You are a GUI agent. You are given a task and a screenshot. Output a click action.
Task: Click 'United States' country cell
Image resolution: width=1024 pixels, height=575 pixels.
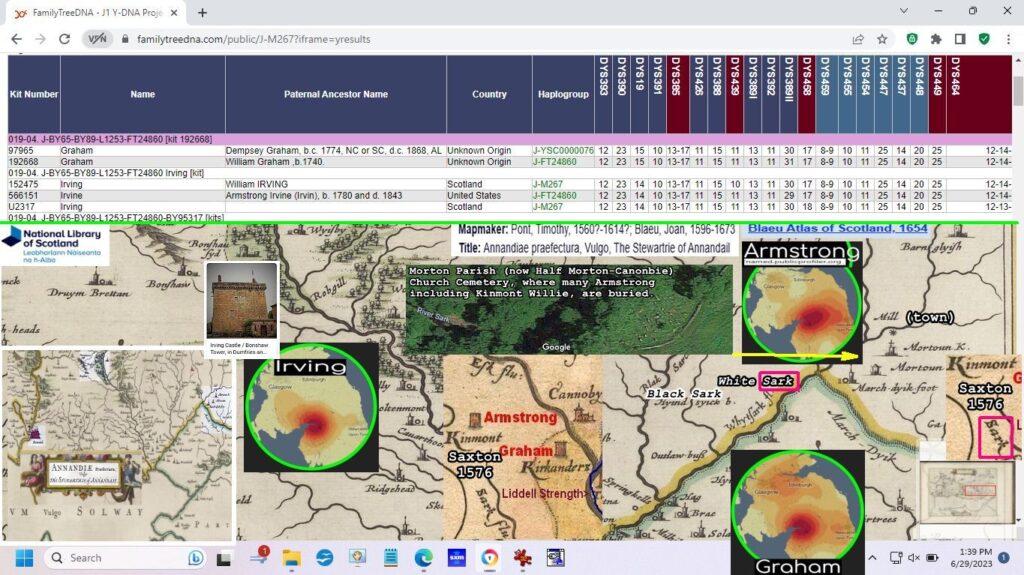pos(489,196)
